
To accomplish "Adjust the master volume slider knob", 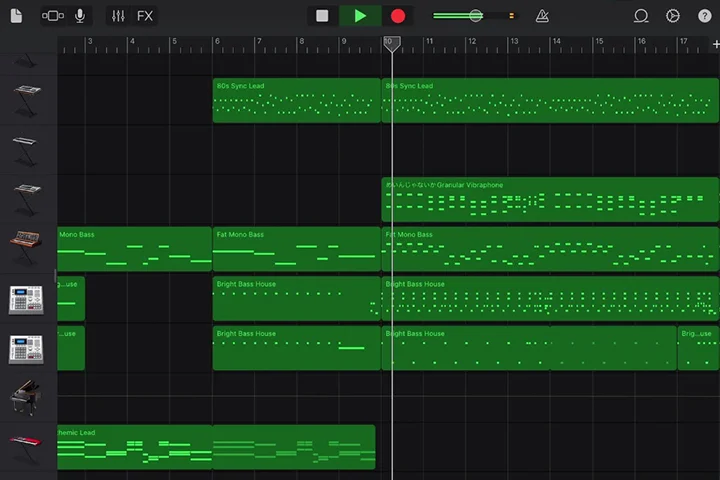I will [476, 16].
